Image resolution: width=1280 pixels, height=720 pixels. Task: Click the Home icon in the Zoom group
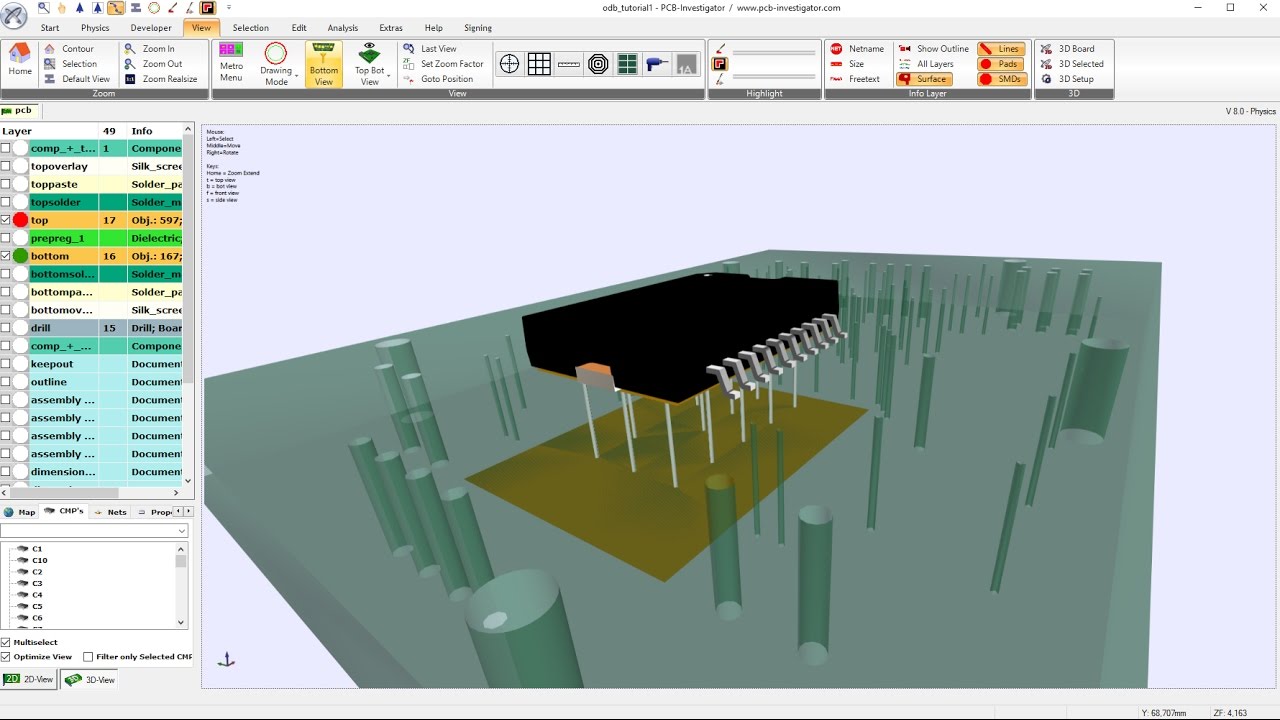pos(20,59)
